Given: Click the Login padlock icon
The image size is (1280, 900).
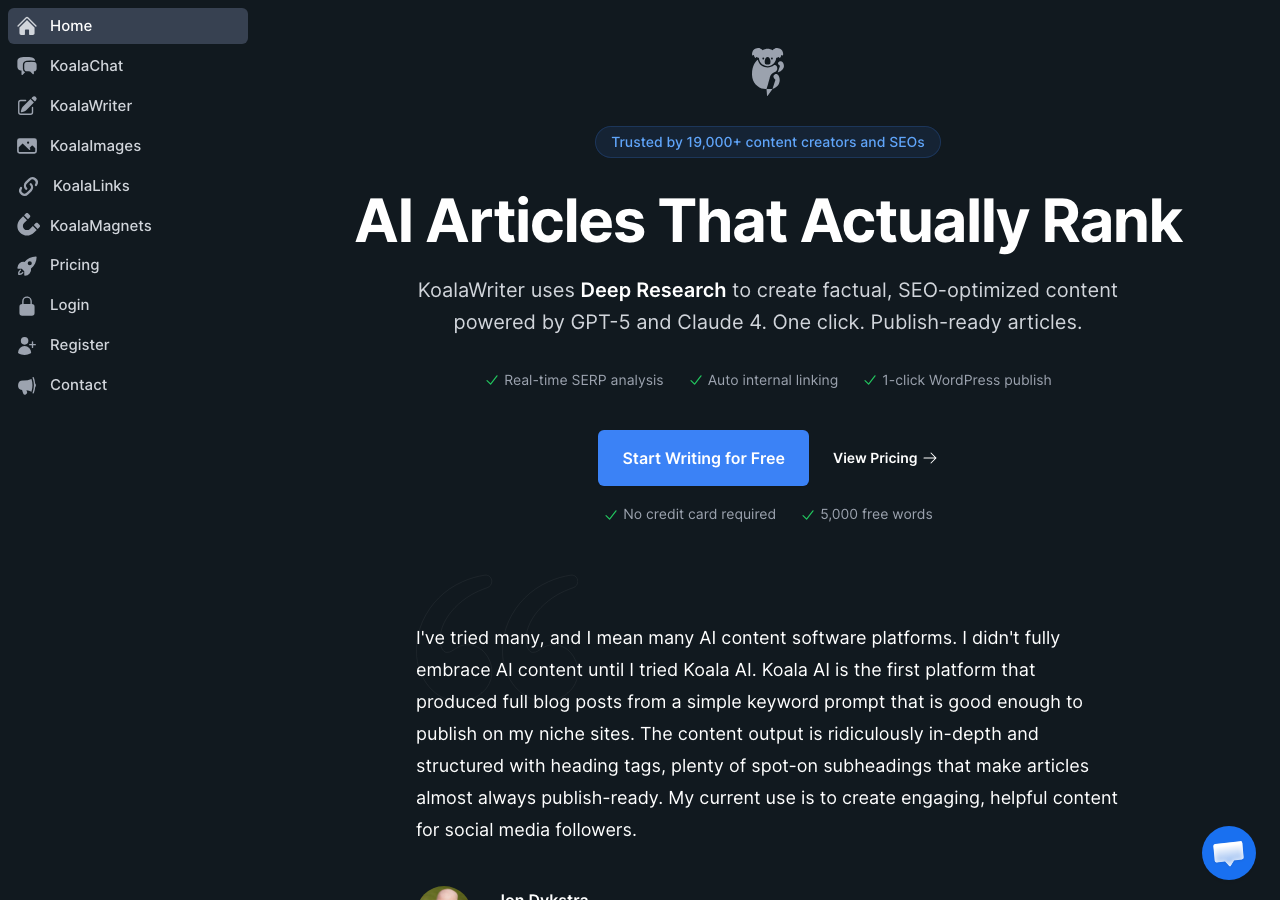Looking at the screenshot, I should click(x=27, y=305).
